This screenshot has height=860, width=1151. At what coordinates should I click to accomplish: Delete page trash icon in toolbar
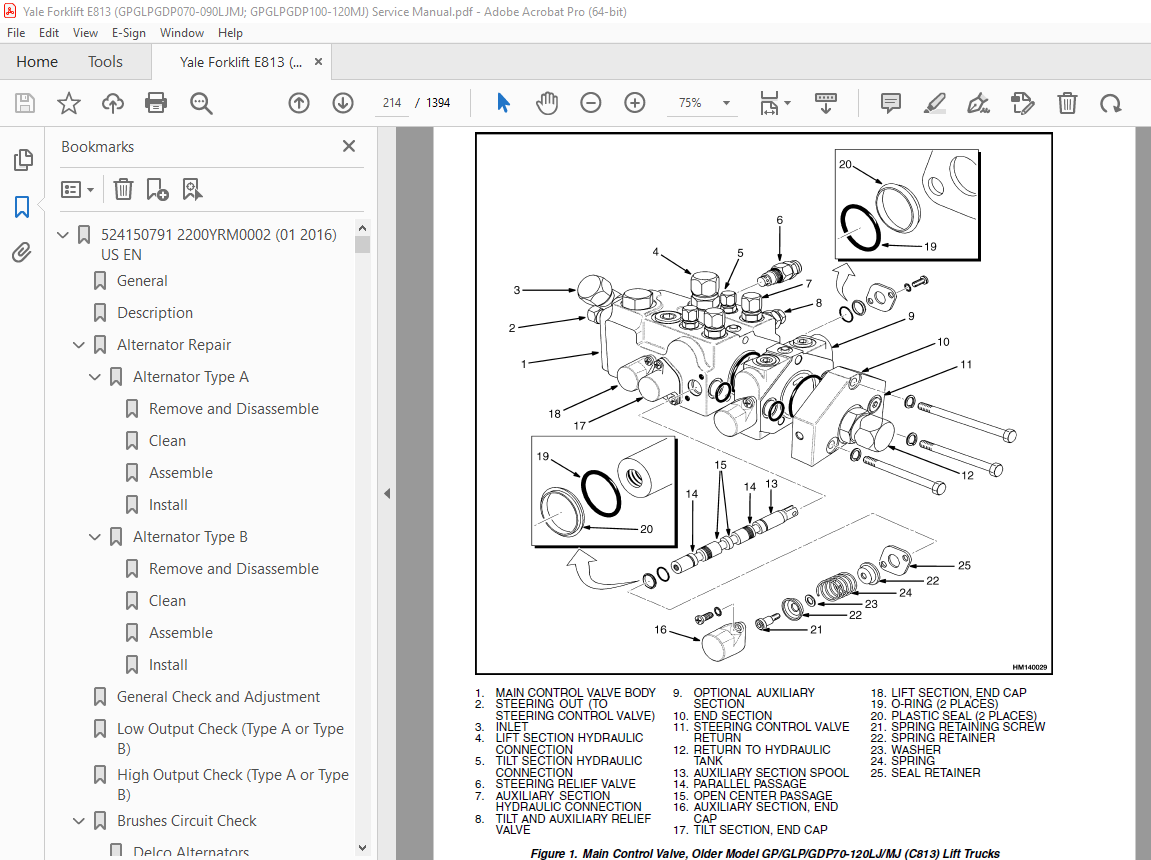pos(1067,103)
